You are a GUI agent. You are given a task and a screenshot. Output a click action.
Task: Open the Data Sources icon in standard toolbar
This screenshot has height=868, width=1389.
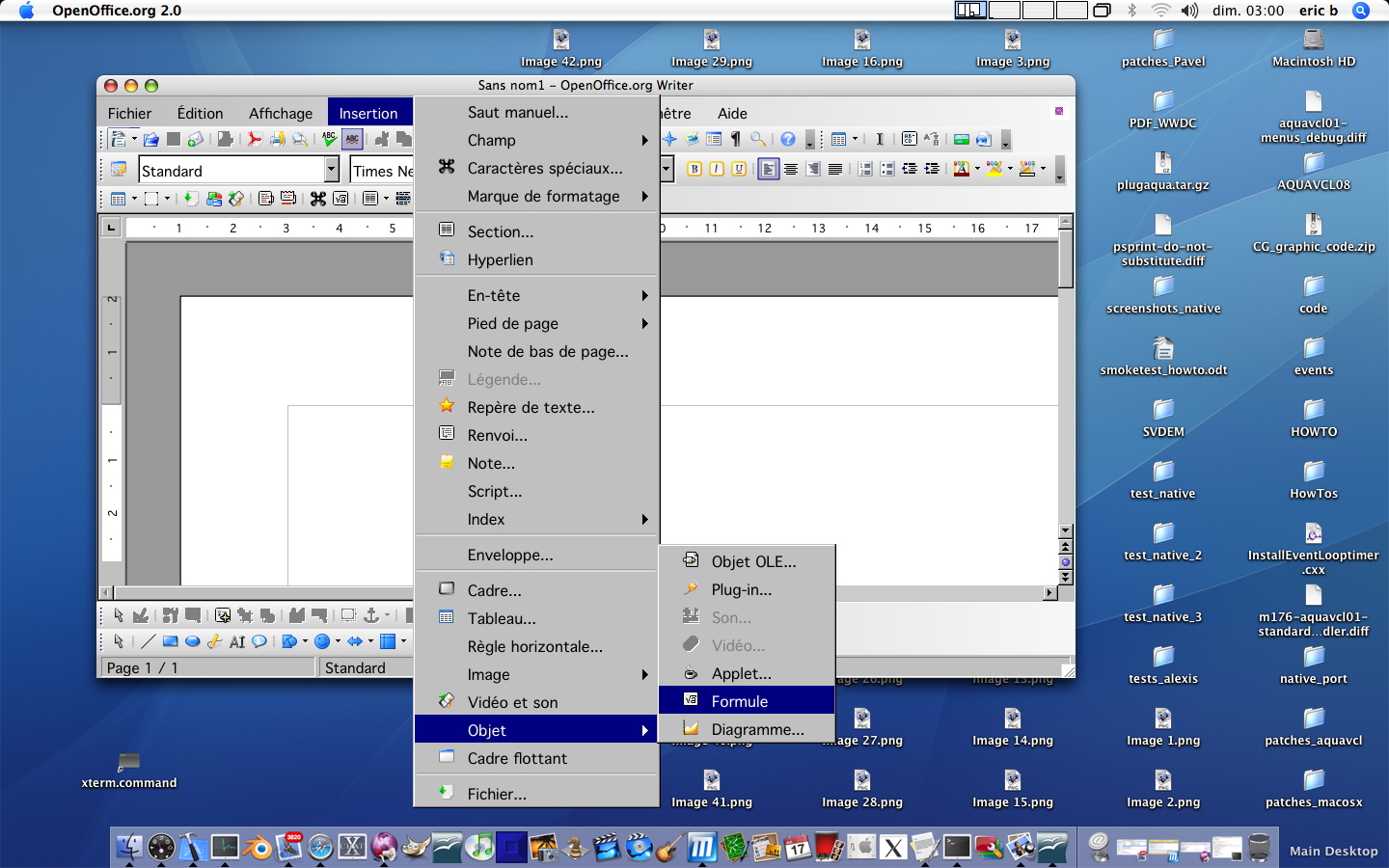point(714,138)
